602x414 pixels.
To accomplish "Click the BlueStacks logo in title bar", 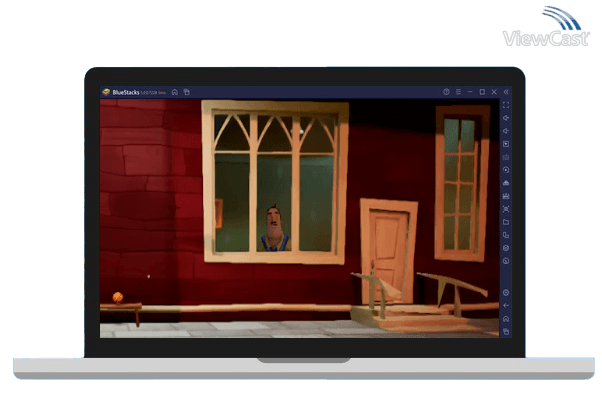I will [106, 92].
